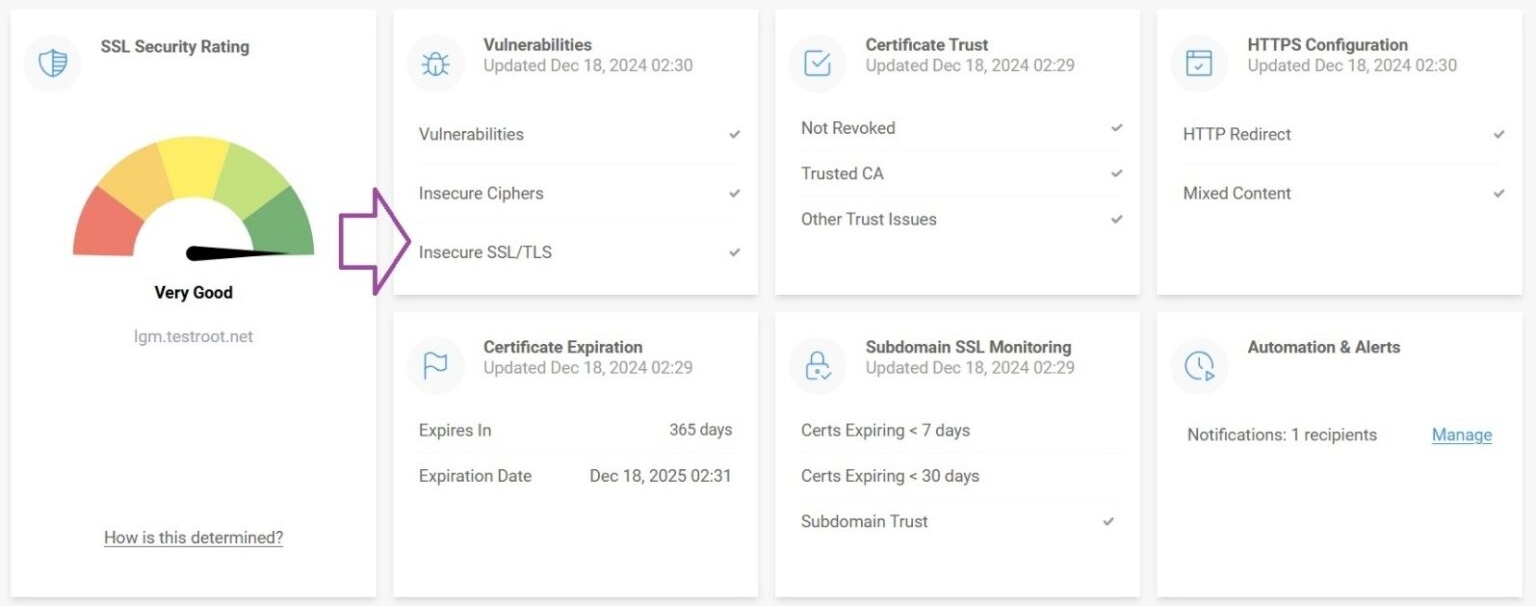Toggle the checkmark next to Insecure Ciphers
Viewport: 1536px width, 606px height.
[x=734, y=193]
